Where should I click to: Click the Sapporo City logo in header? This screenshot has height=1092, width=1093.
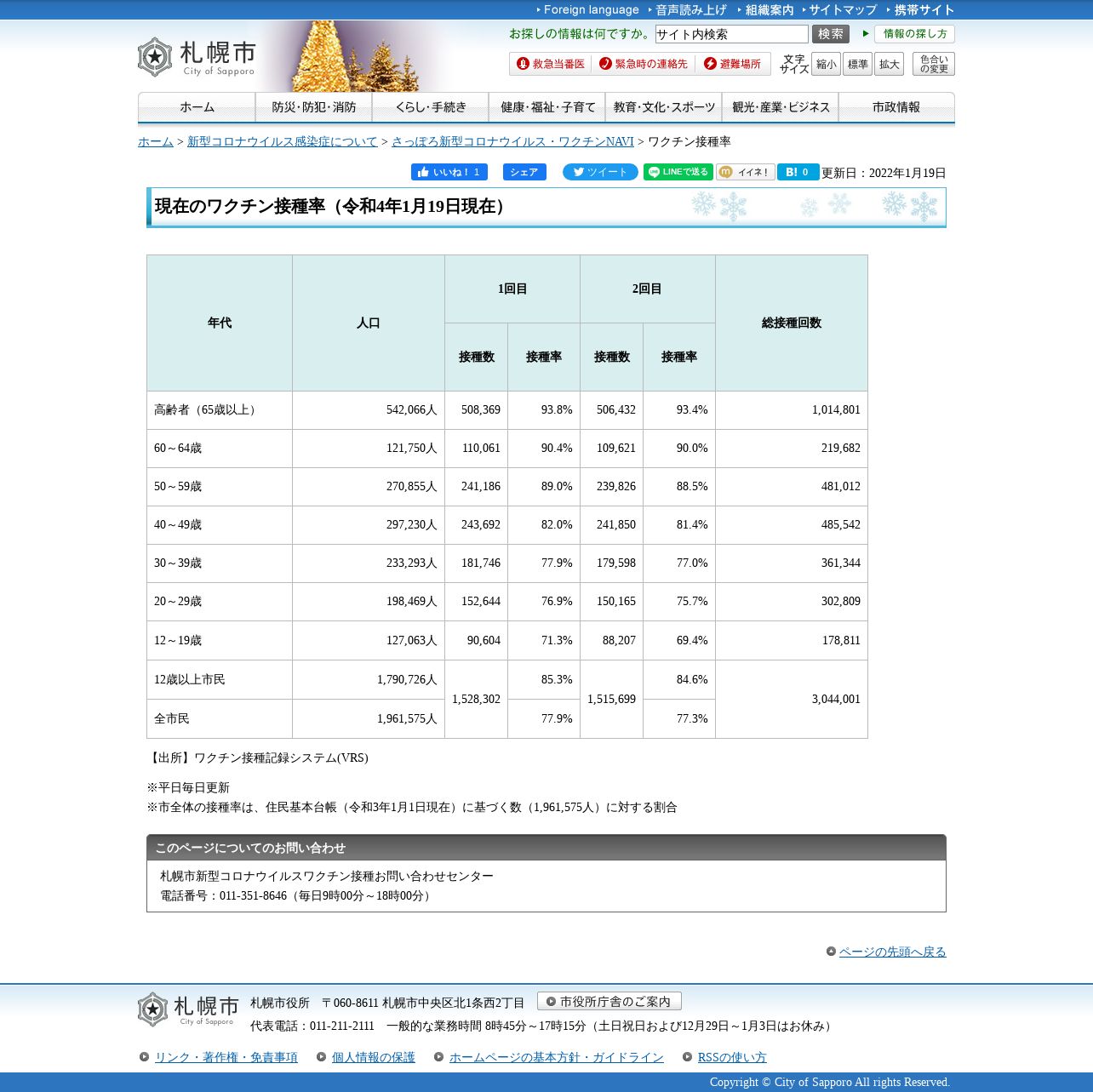(197, 57)
